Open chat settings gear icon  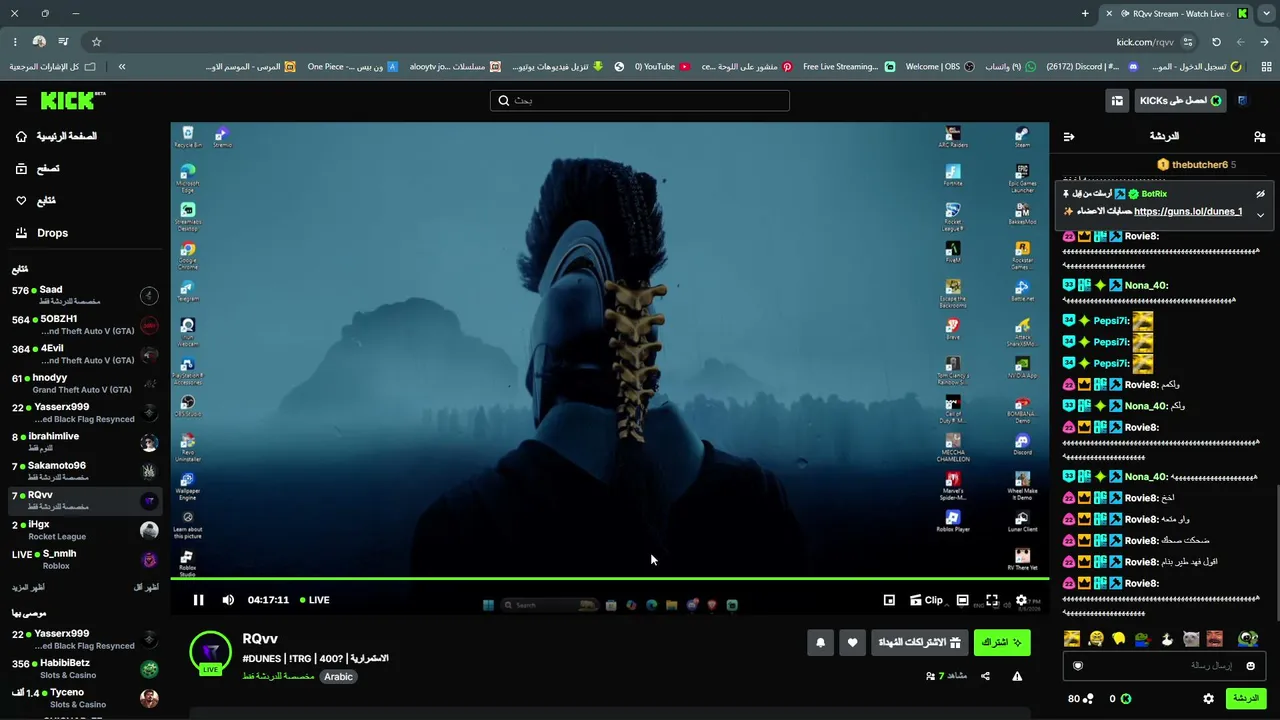[1208, 699]
